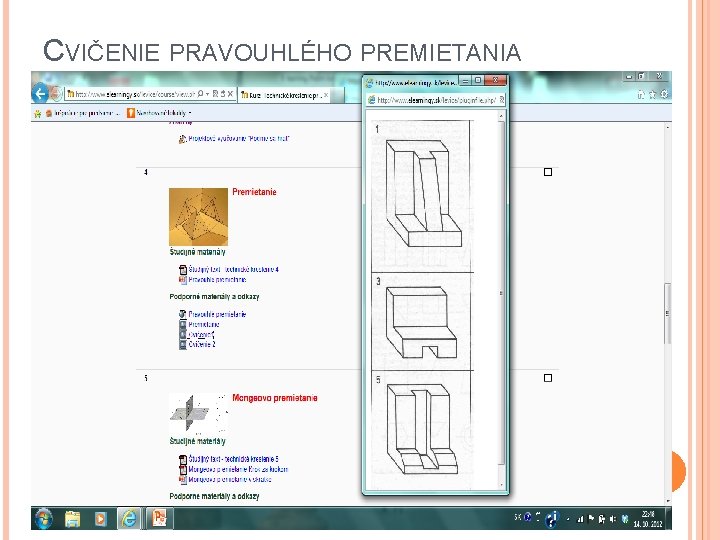Image resolution: width=720 pixels, height=540 pixels.
Task: Click the Premietanie section thumbnail image
Action: (x=198, y=217)
